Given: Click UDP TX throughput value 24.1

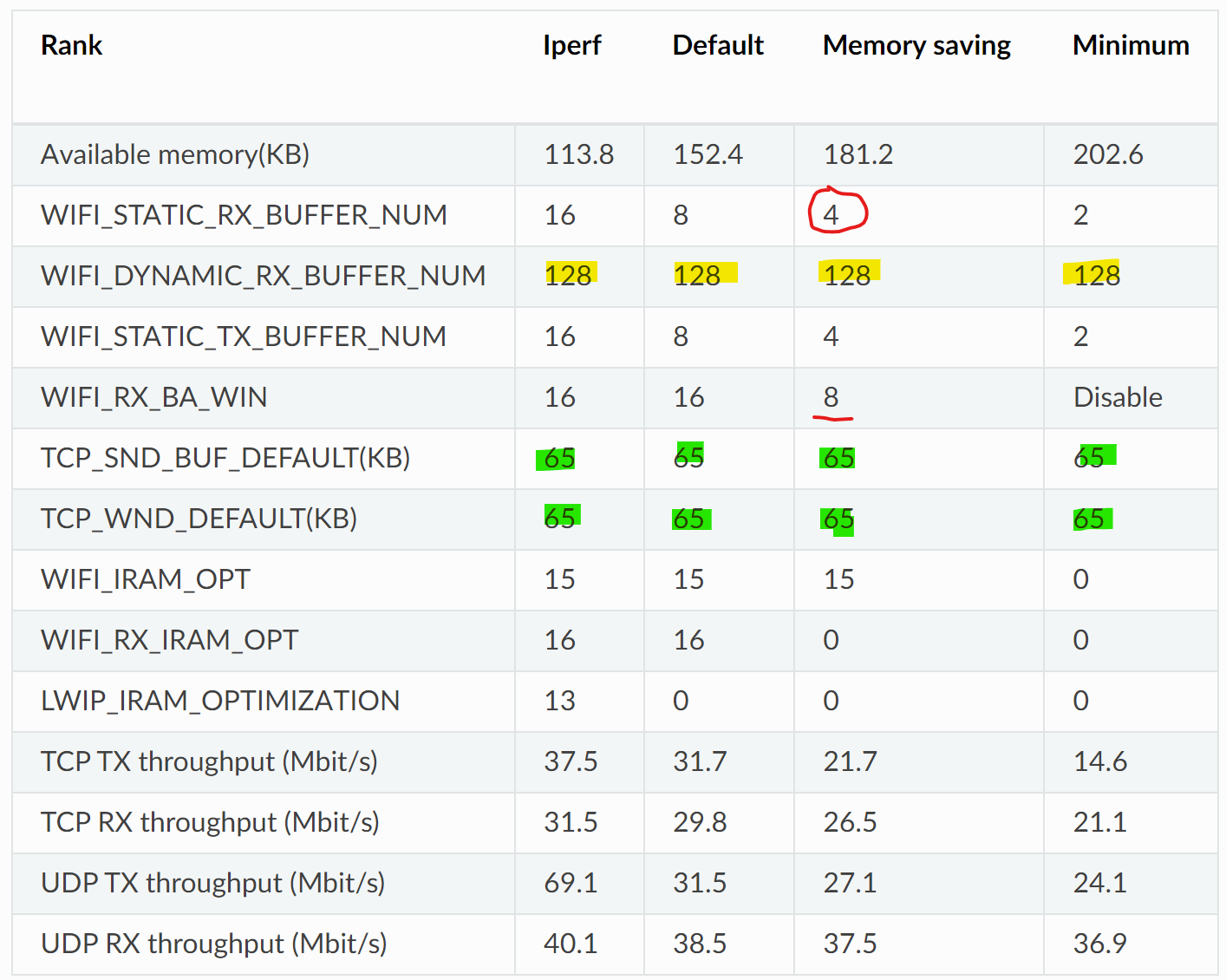Looking at the screenshot, I should (x=1099, y=883).
